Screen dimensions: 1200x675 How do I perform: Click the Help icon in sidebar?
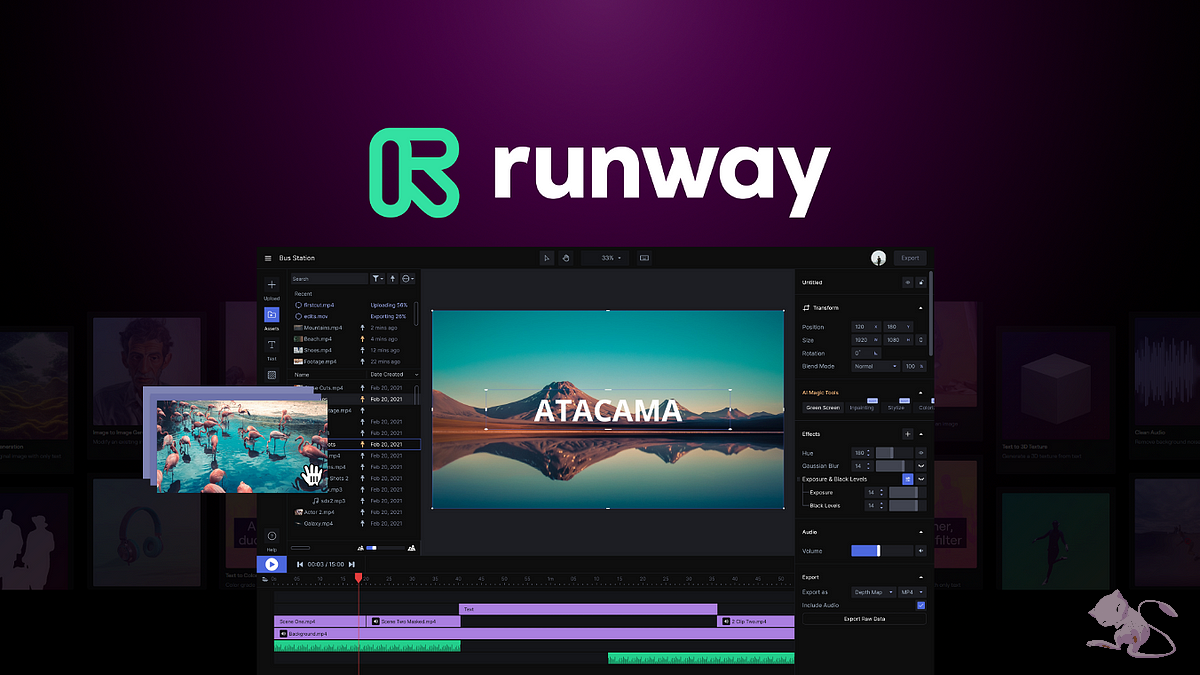[271, 536]
